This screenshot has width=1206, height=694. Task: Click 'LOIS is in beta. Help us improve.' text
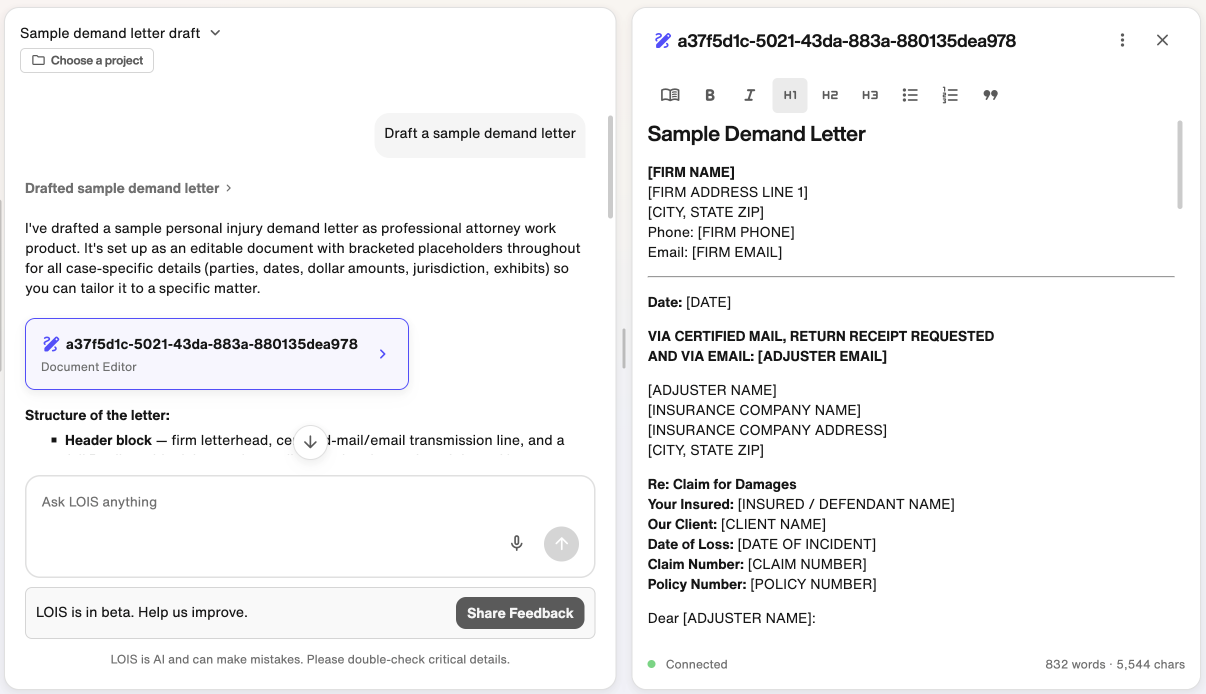click(142, 612)
